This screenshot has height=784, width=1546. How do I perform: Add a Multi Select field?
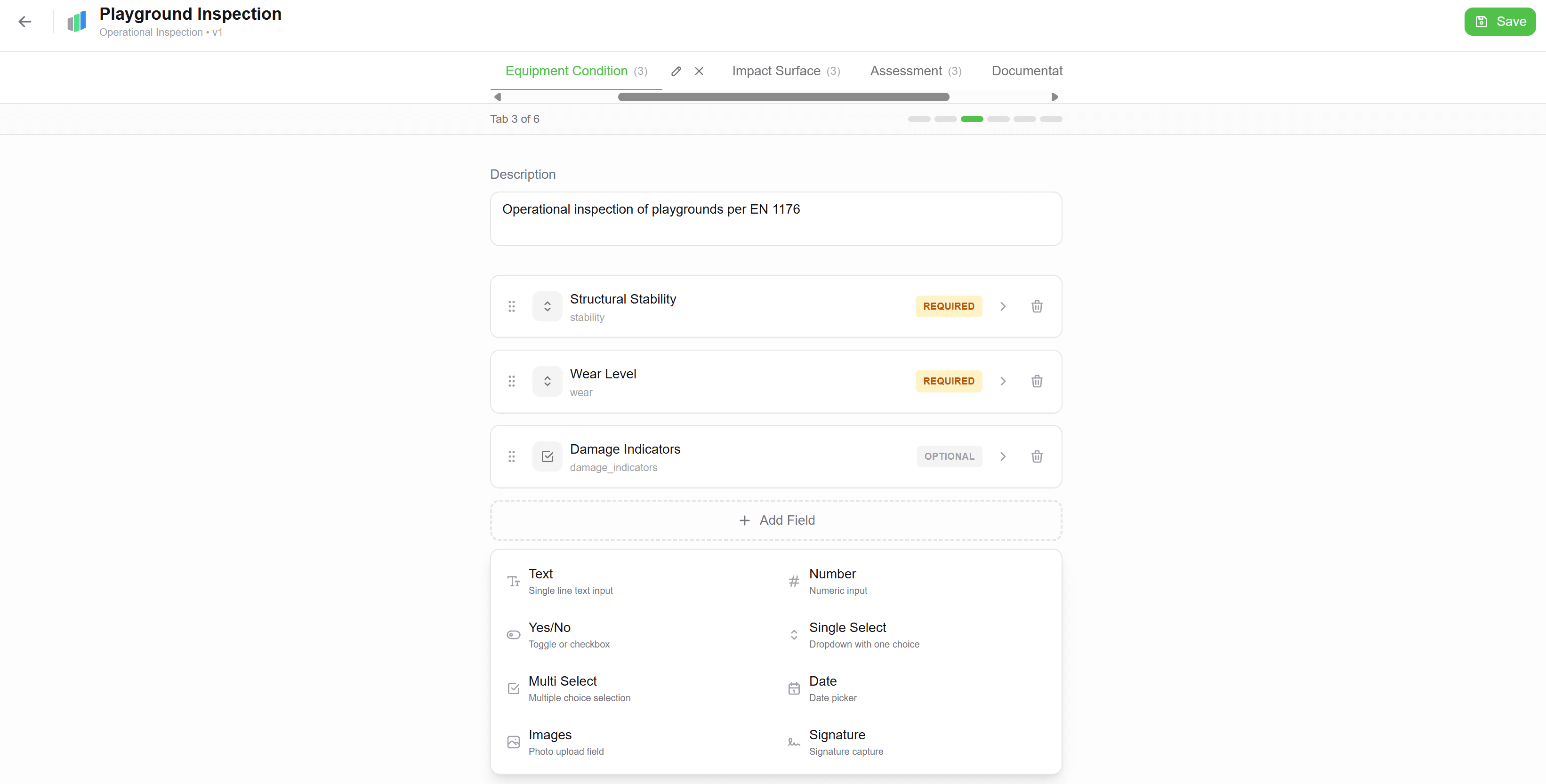point(562,688)
